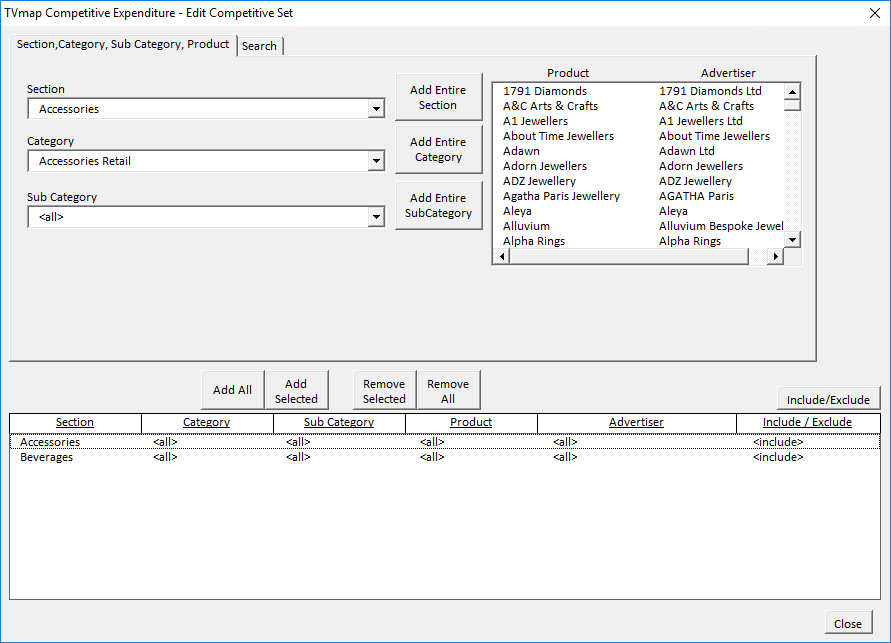Select the Accessories row in competitive set
Image resolution: width=891 pixels, height=643 pixels.
445,441
